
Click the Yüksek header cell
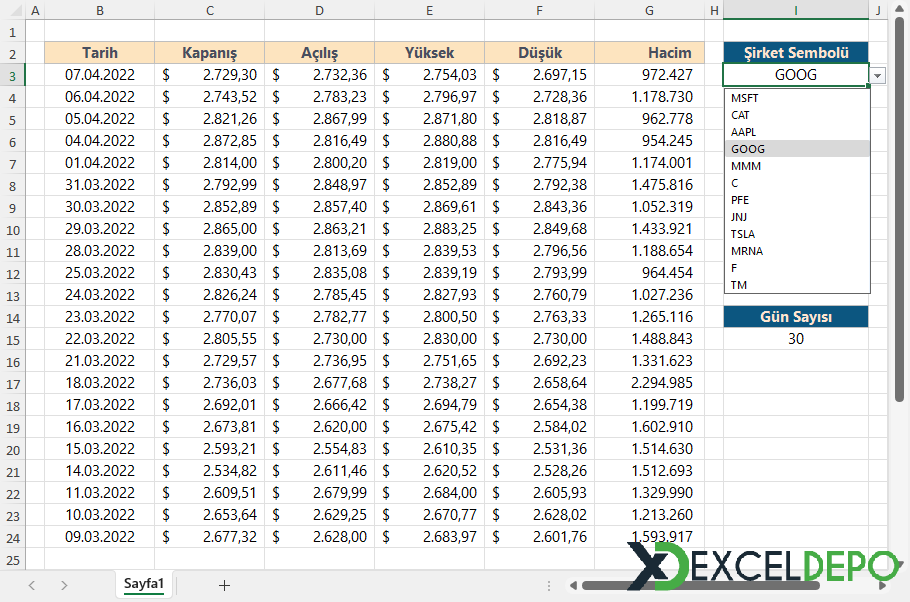429,53
